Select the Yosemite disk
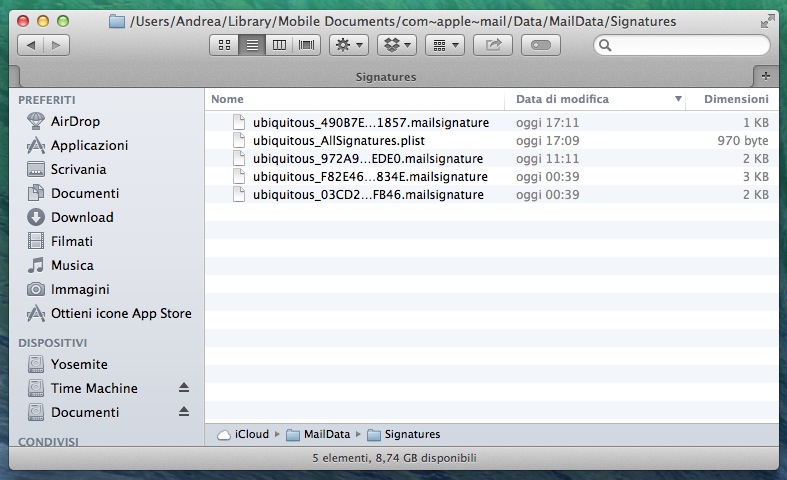 point(79,364)
